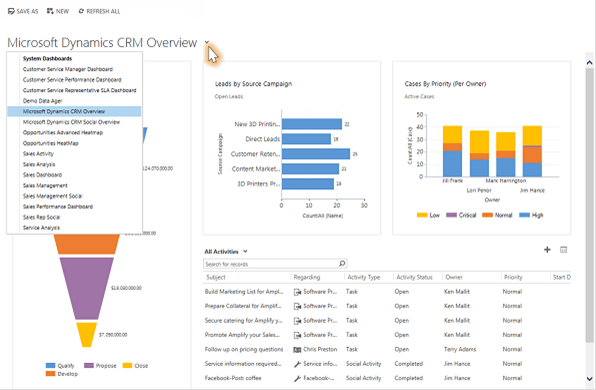
Task: Select Service Analysis dashboard
Action: point(41,228)
